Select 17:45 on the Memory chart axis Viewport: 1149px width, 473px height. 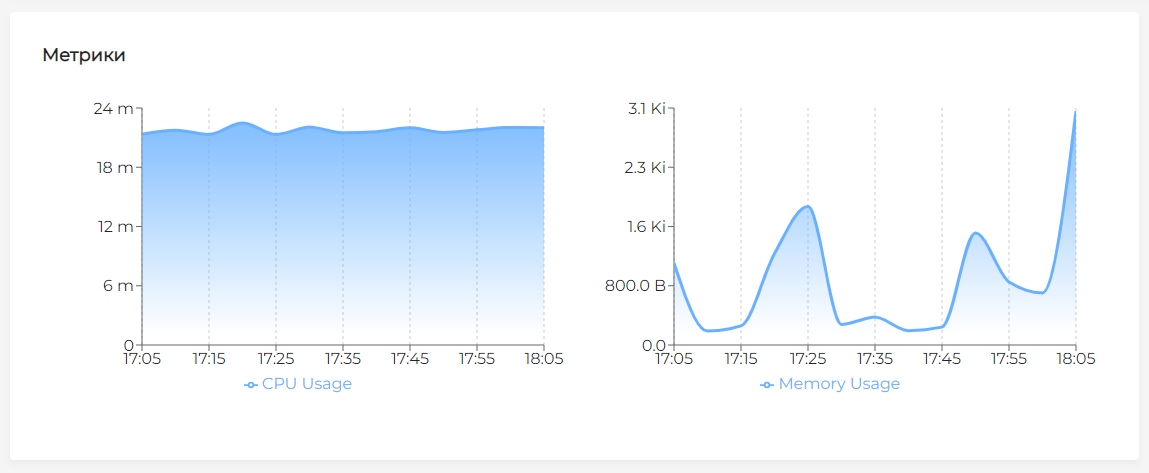click(941, 358)
